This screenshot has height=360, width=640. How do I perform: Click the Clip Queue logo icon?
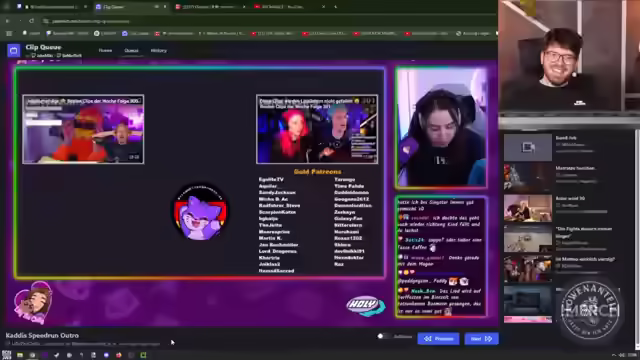[13, 50]
